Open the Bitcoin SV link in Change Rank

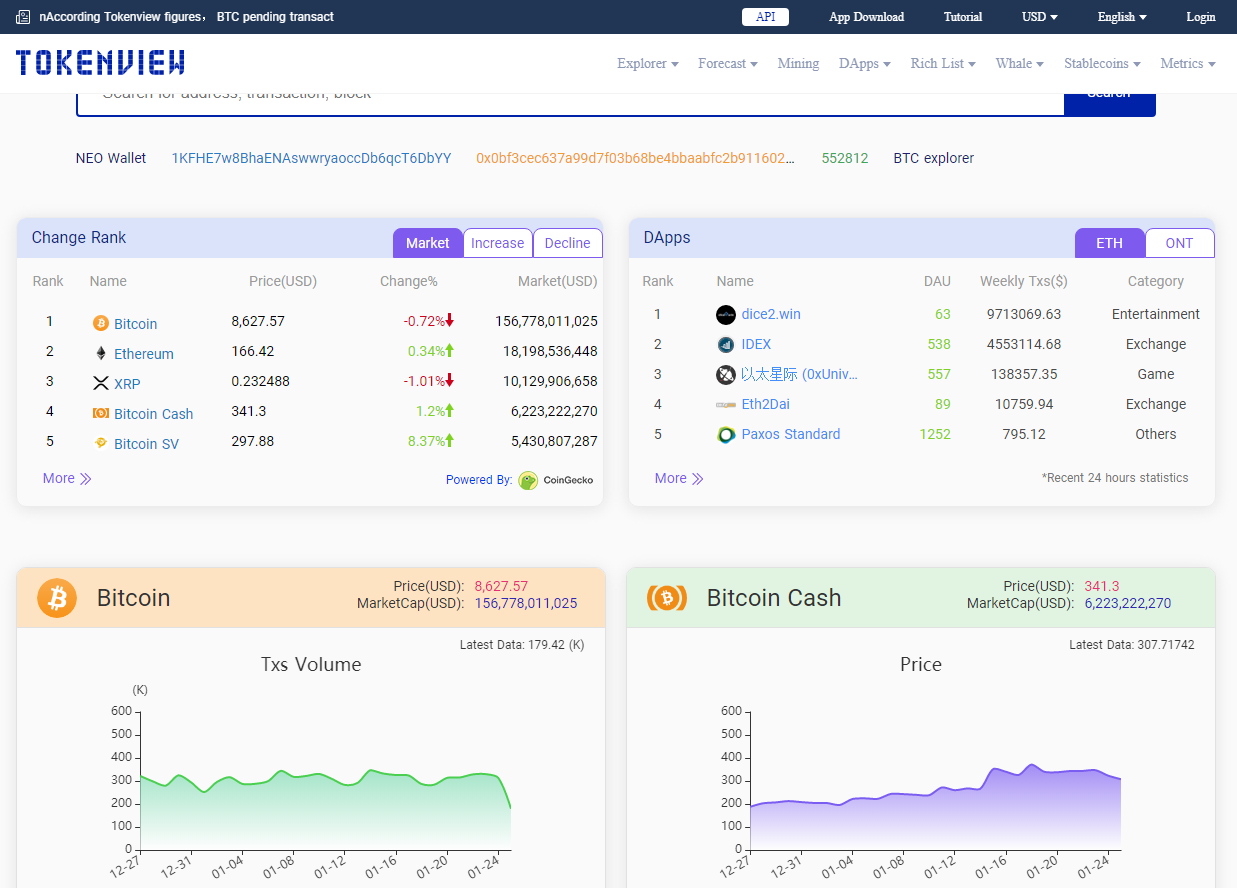[147, 444]
